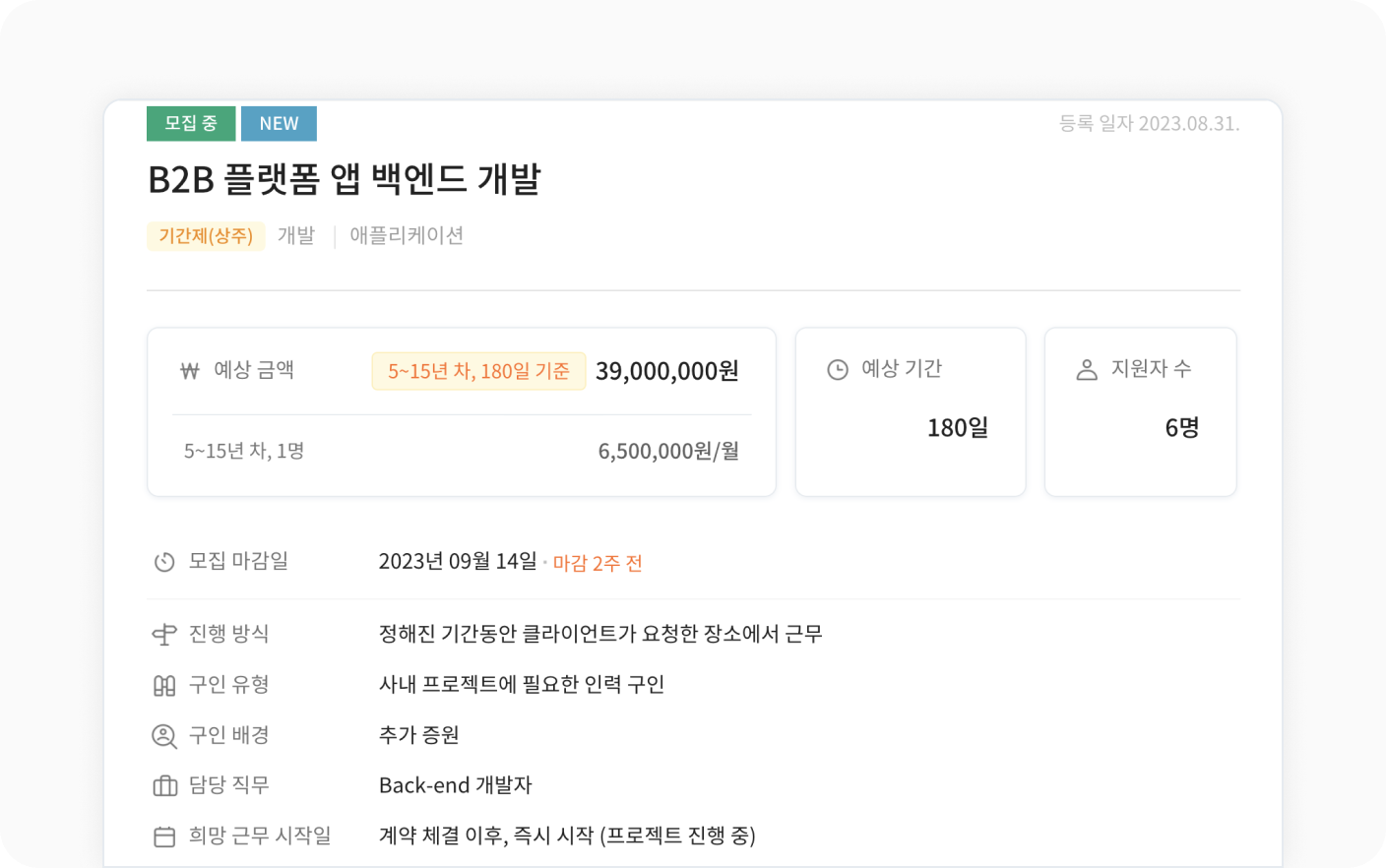Screen dimensions: 1386x868
Task: Click the person-search icon beside 구인 배경
Action: tap(164, 736)
